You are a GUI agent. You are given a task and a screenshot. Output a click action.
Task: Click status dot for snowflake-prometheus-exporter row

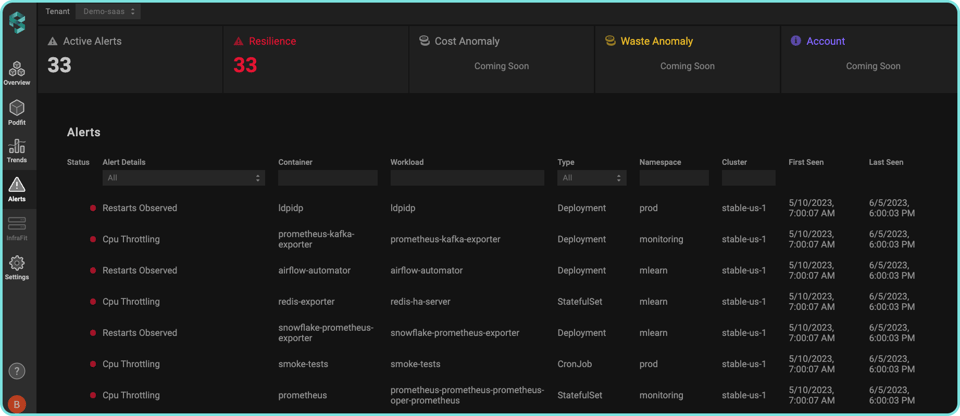[93, 333]
